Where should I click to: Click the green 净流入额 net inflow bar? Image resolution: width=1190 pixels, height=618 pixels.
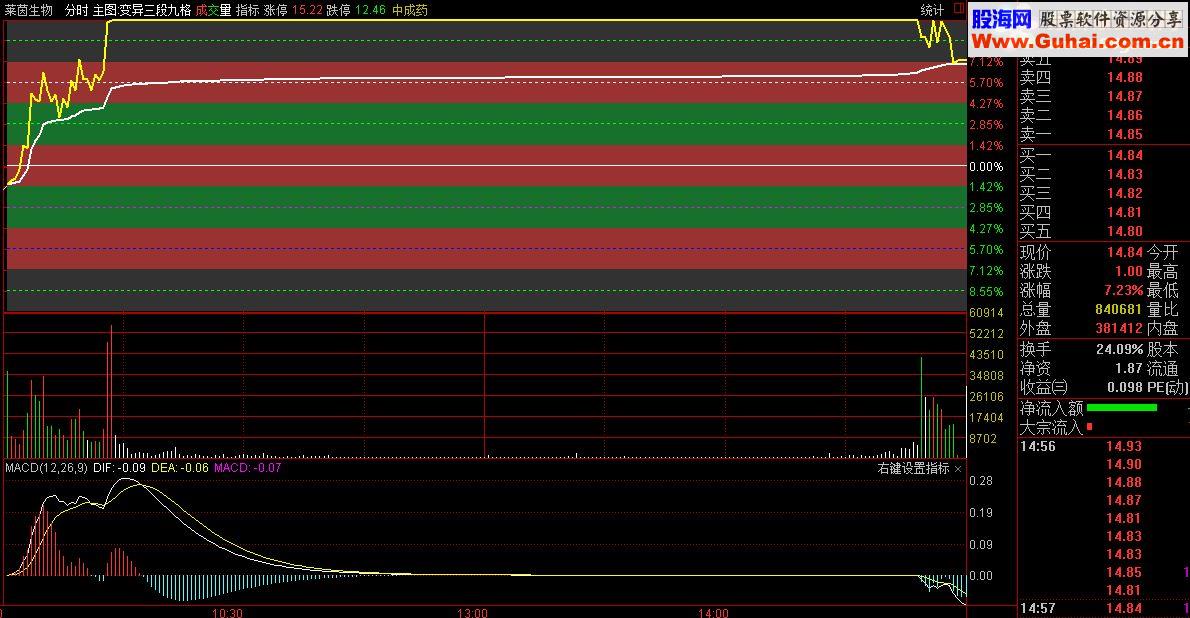[1122, 408]
